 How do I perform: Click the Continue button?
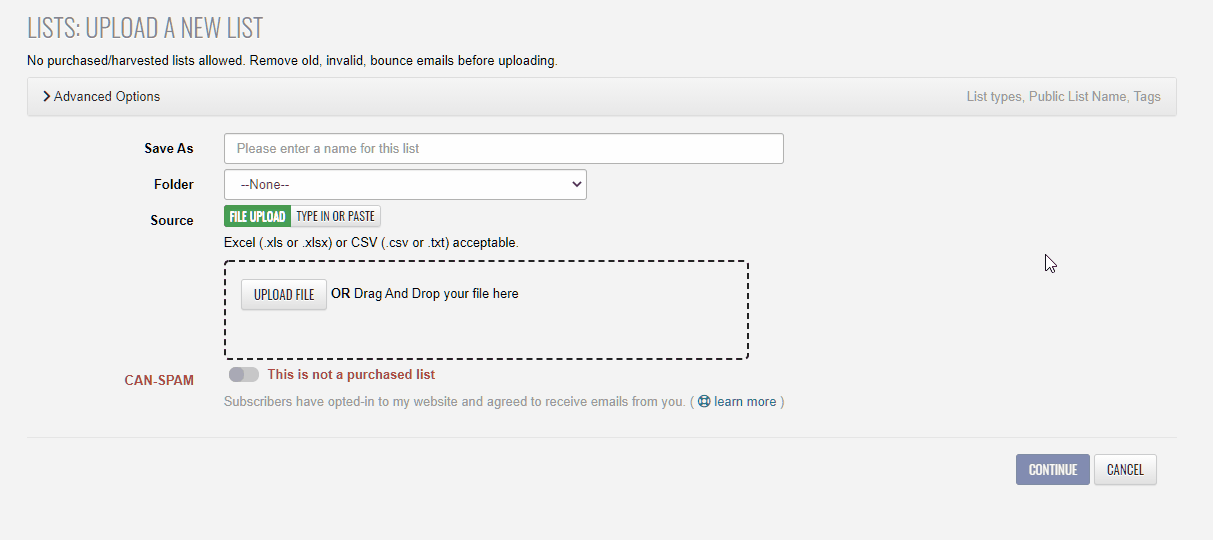[x=1053, y=470]
